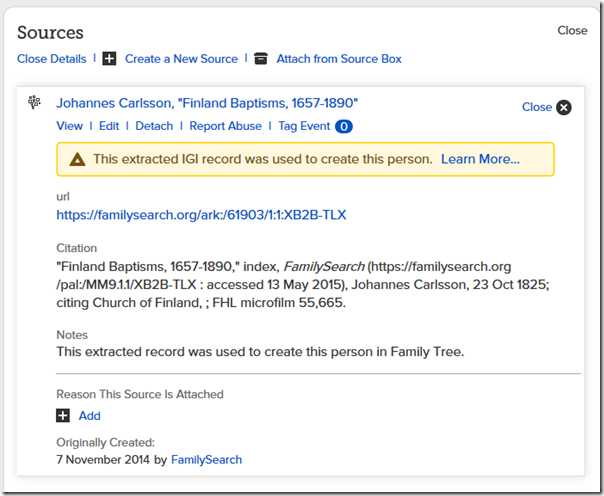Click the Sources dialog heading
604x496 pixels.
coord(50,33)
